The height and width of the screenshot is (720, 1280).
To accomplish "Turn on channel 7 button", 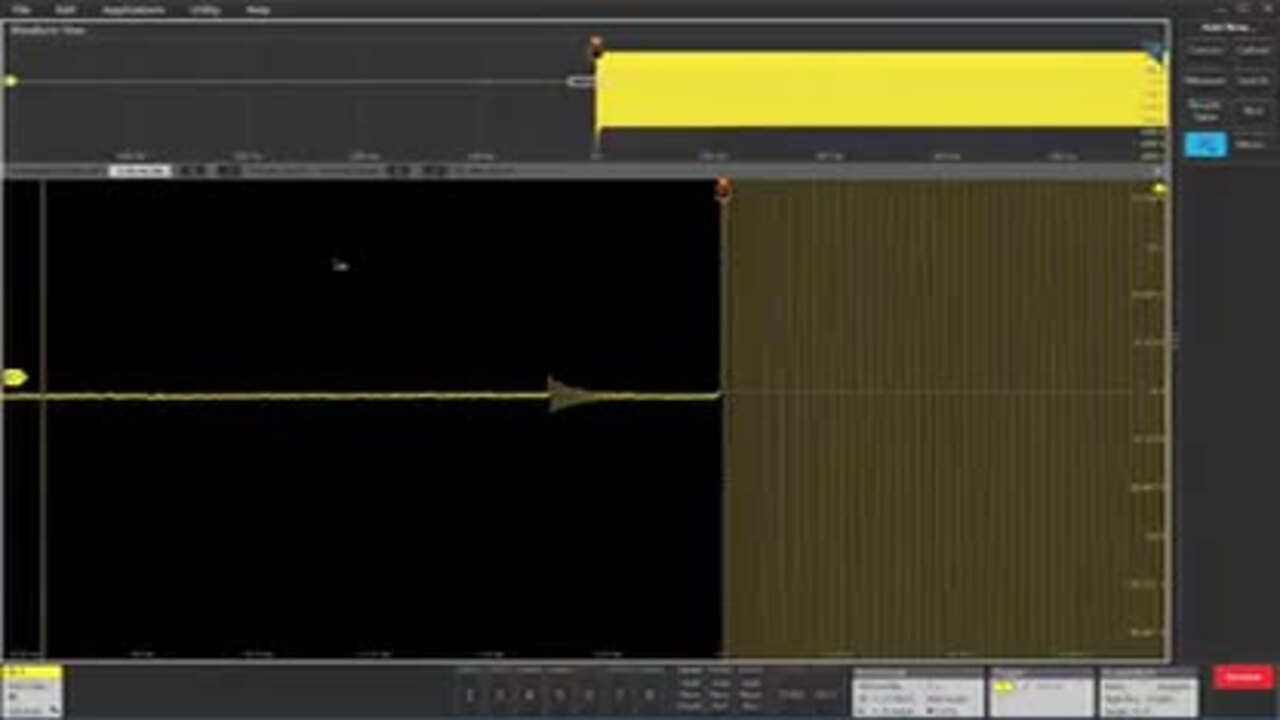I will (620, 695).
